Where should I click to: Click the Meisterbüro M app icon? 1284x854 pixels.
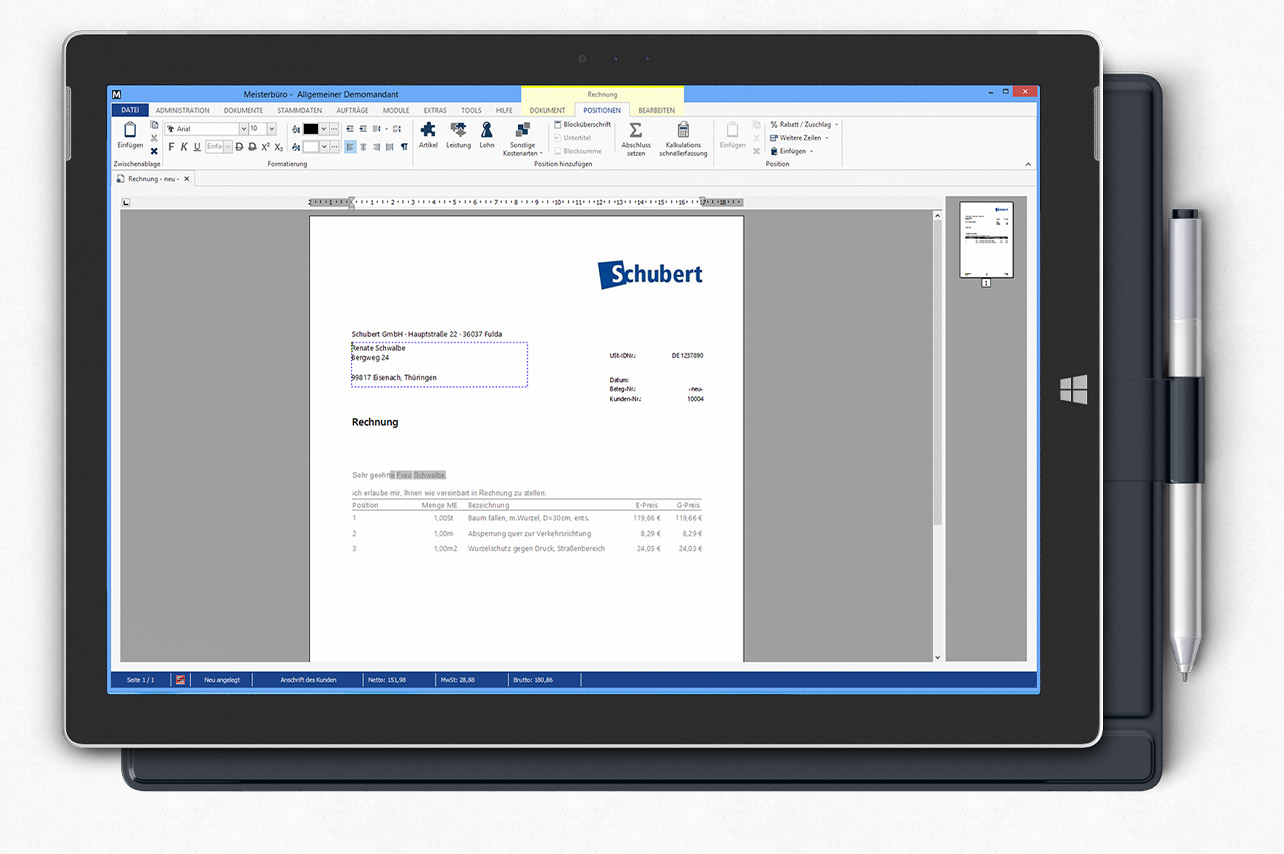point(118,94)
